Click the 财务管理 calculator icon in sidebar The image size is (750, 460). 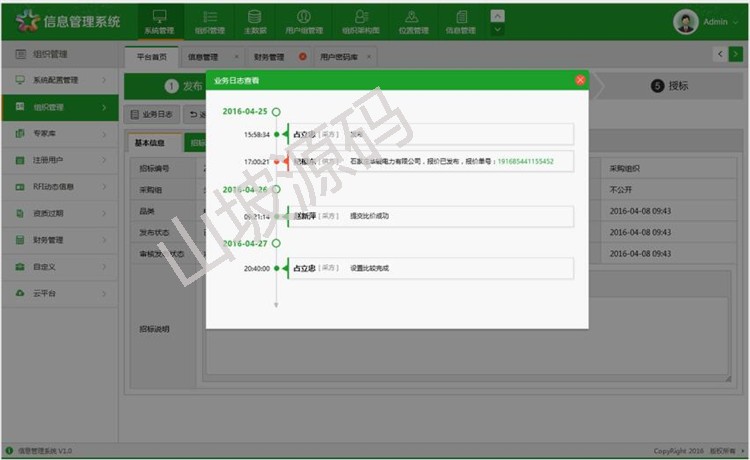click(20, 240)
